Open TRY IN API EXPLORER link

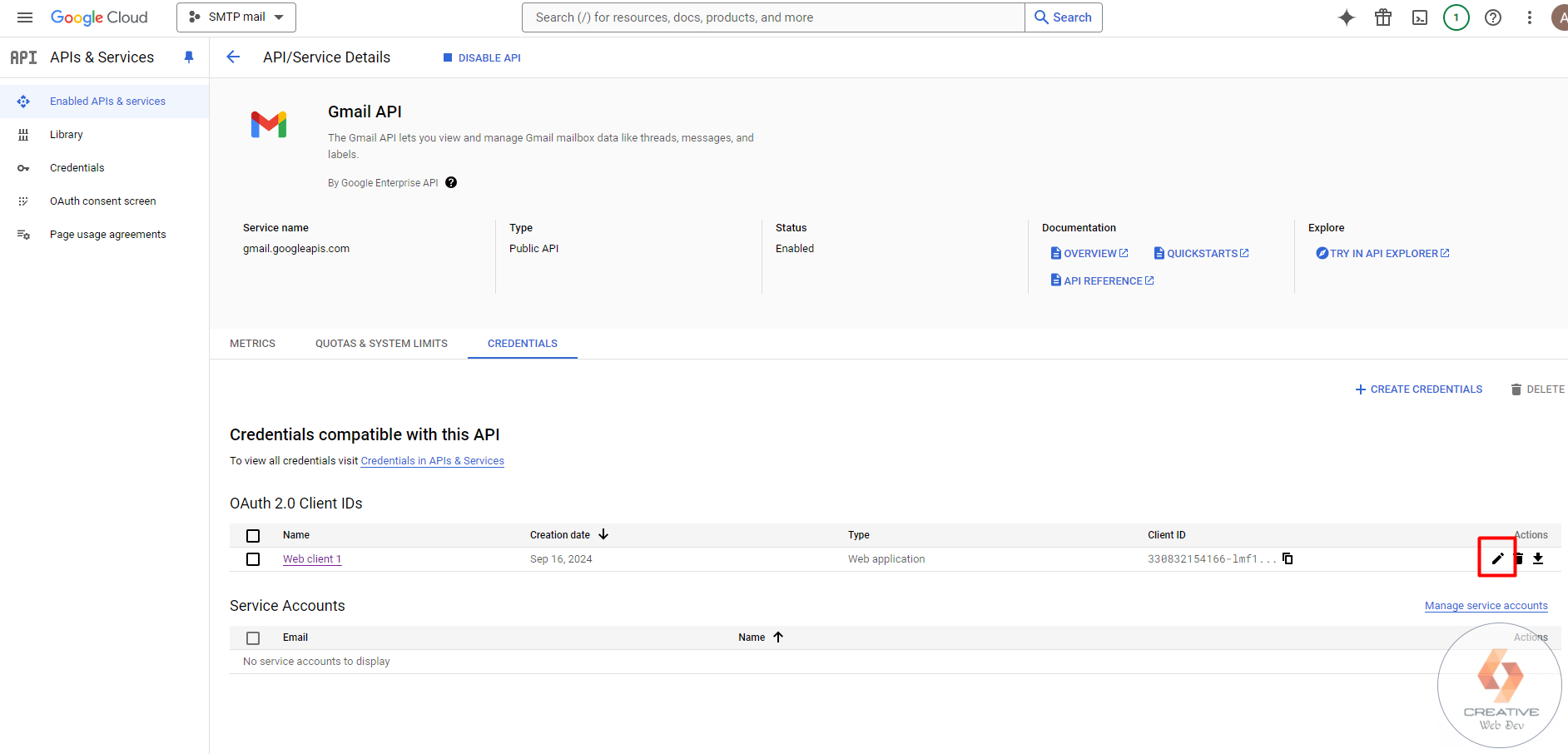click(x=1382, y=254)
